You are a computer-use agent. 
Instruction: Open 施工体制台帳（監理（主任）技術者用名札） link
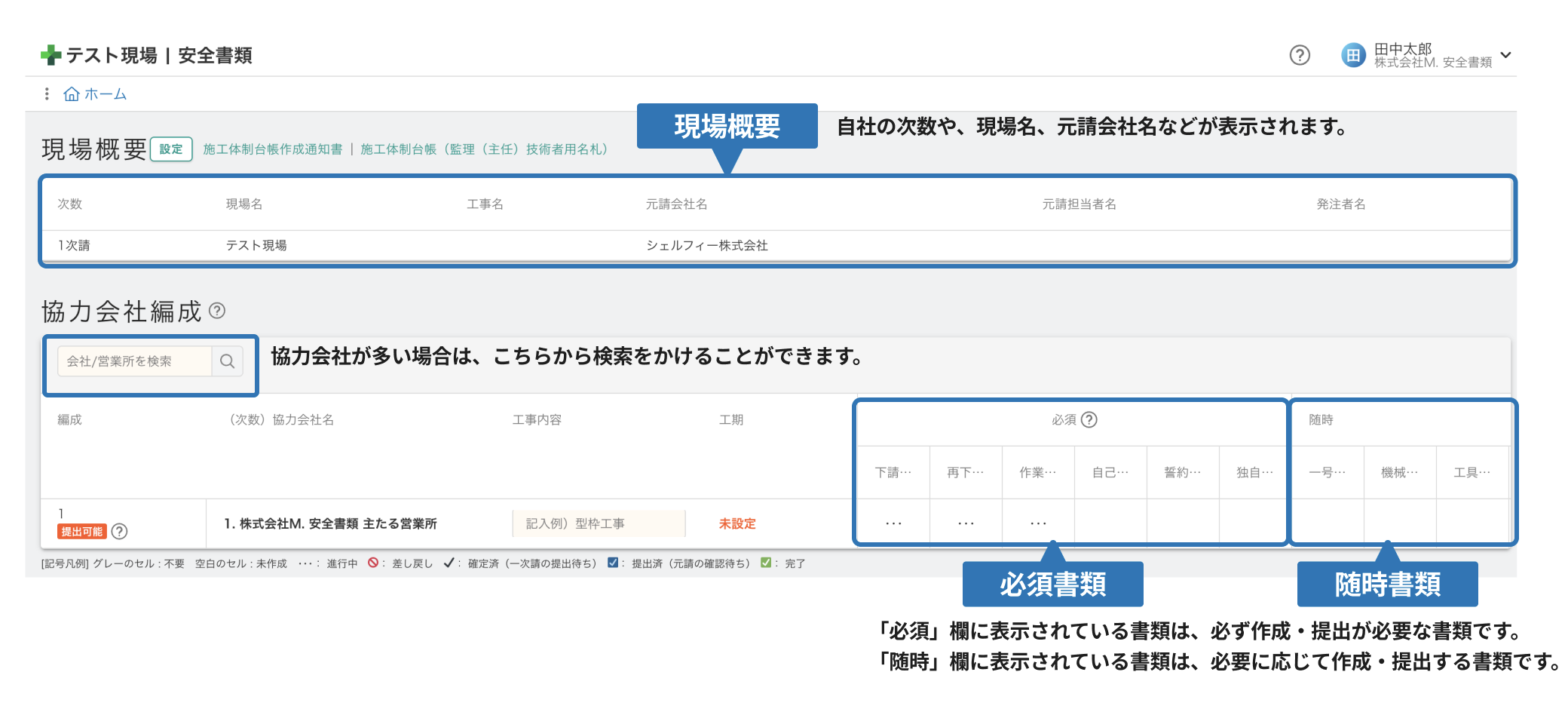click(483, 149)
